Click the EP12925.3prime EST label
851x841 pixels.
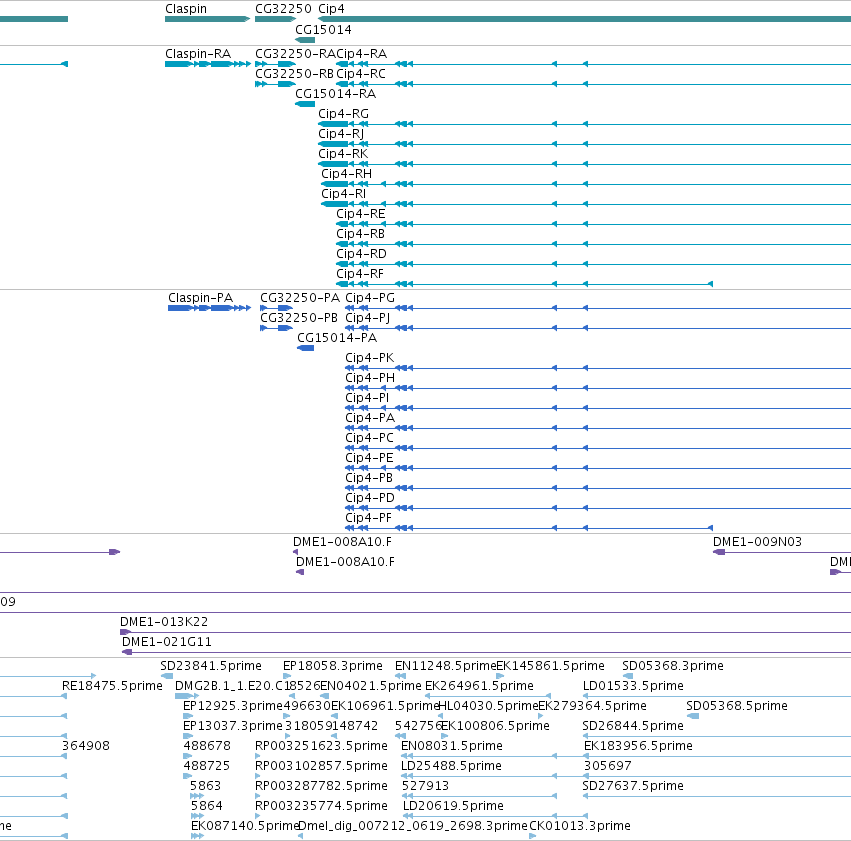(233, 706)
